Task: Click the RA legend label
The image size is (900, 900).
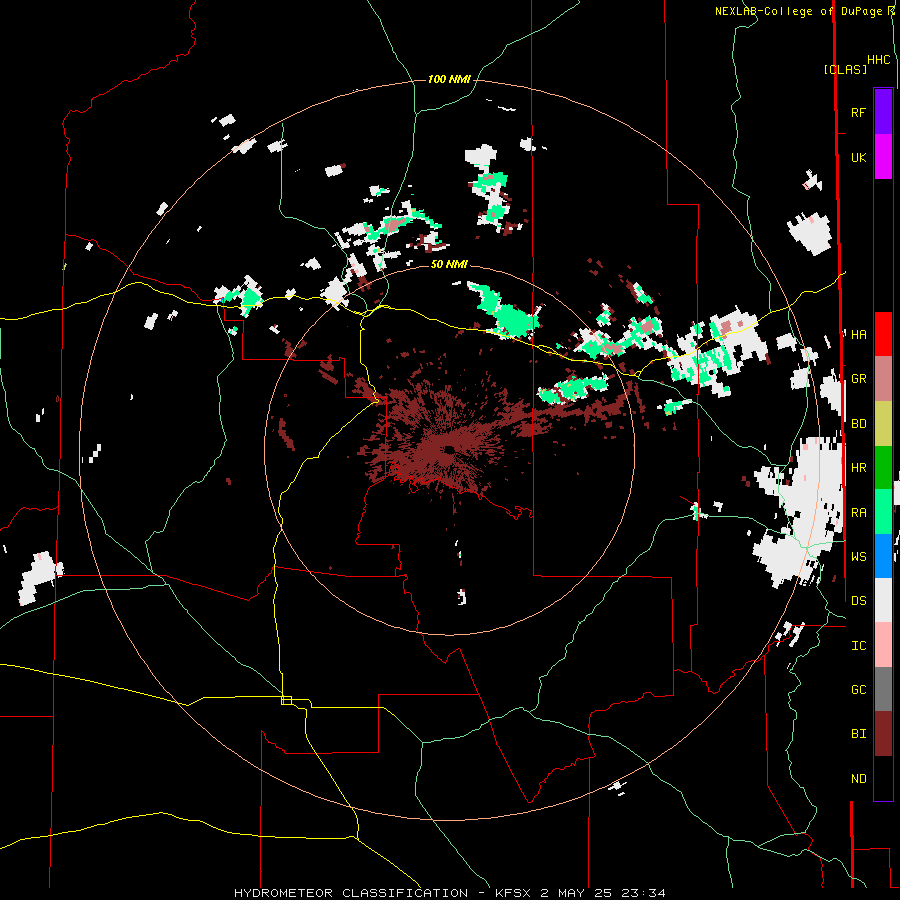Action: 858,512
